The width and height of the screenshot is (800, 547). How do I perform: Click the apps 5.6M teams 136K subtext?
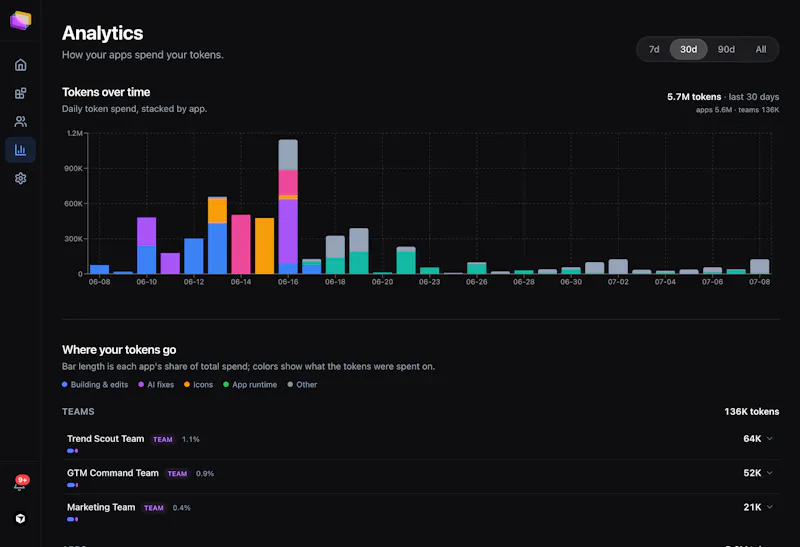click(737, 110)
